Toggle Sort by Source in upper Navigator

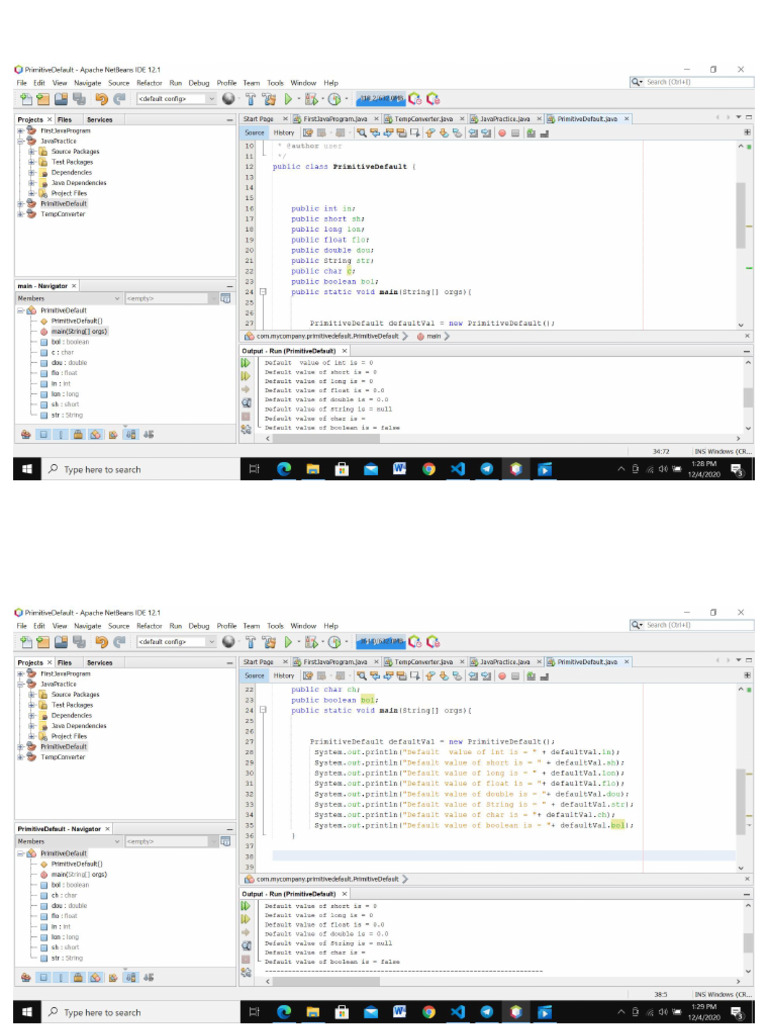(x=149, y=434)
